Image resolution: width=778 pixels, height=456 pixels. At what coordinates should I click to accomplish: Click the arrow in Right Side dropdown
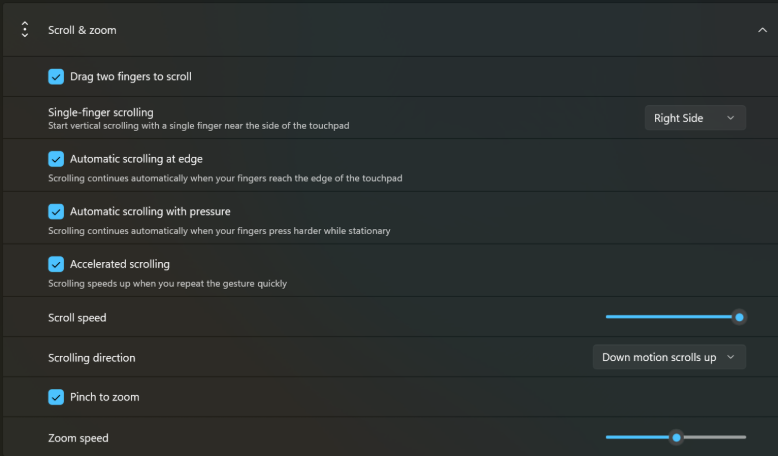(x=730, y=118)
